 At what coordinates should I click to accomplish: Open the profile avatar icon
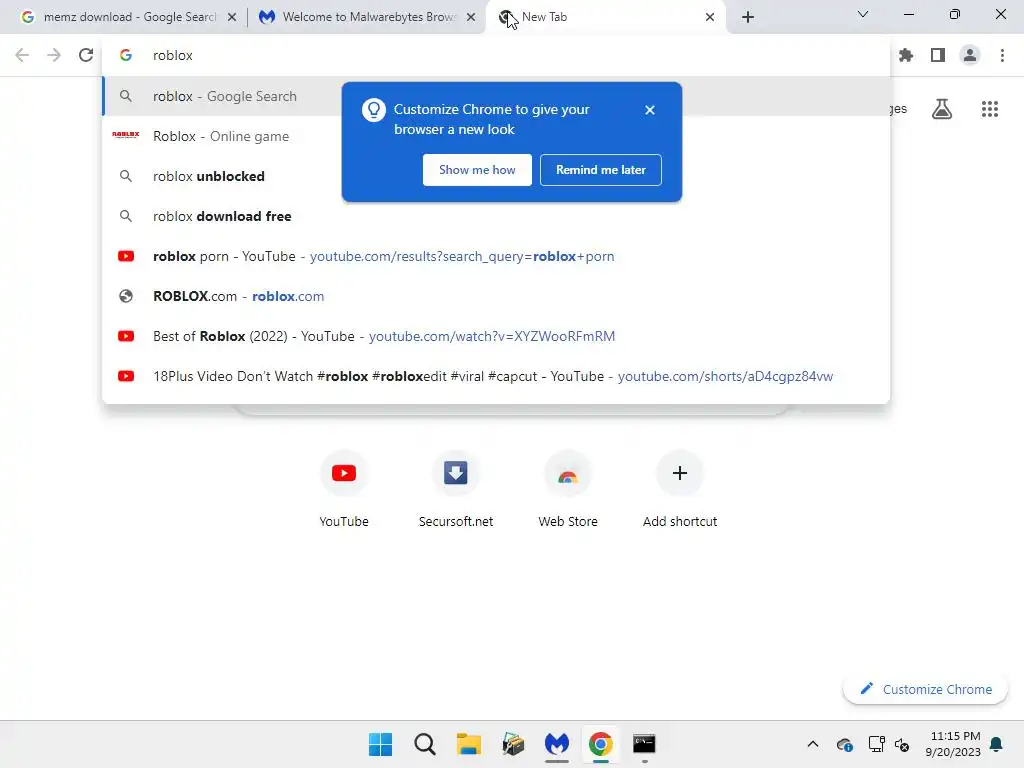pos(970,56)
